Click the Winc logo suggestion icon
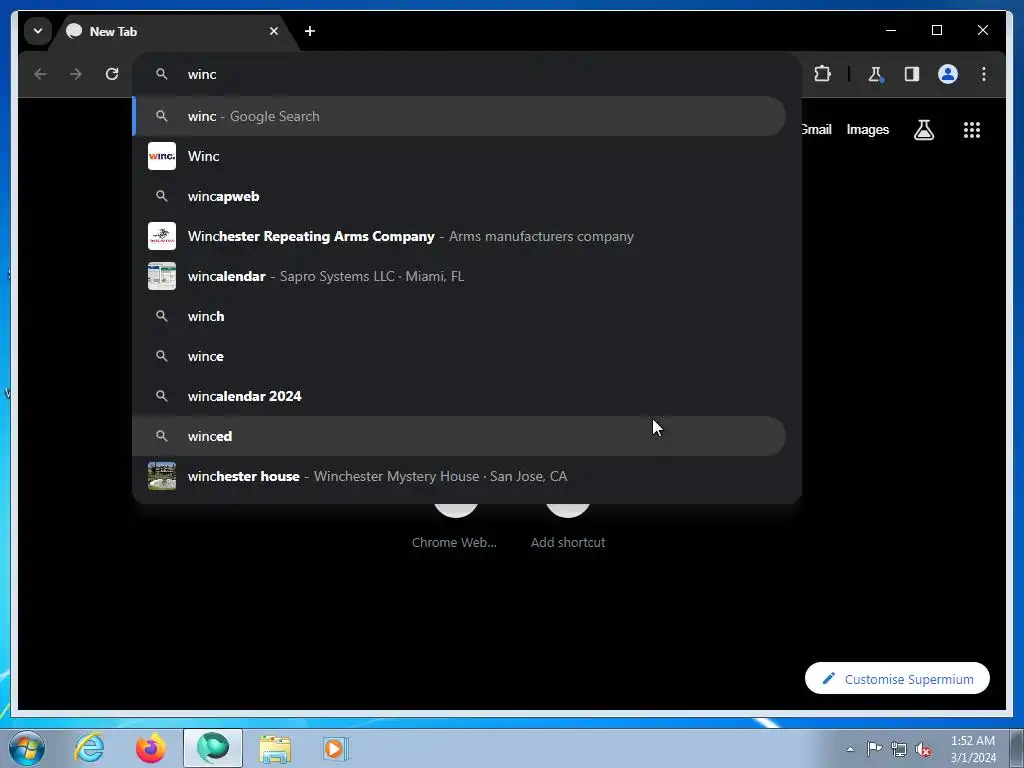Screen dimensions: 1024x768 point(162,156)
